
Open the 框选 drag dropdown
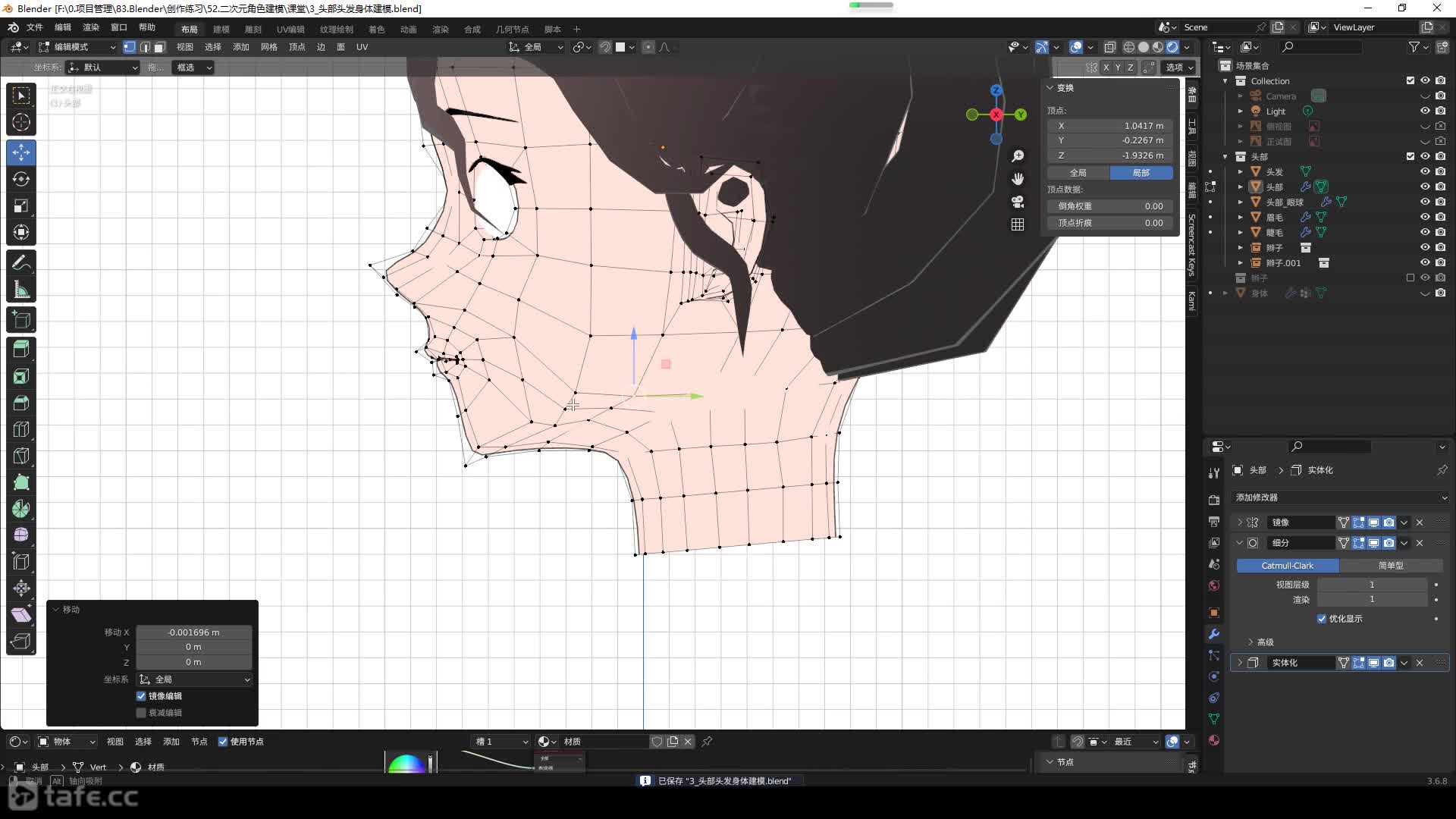[x=193, y=67]
